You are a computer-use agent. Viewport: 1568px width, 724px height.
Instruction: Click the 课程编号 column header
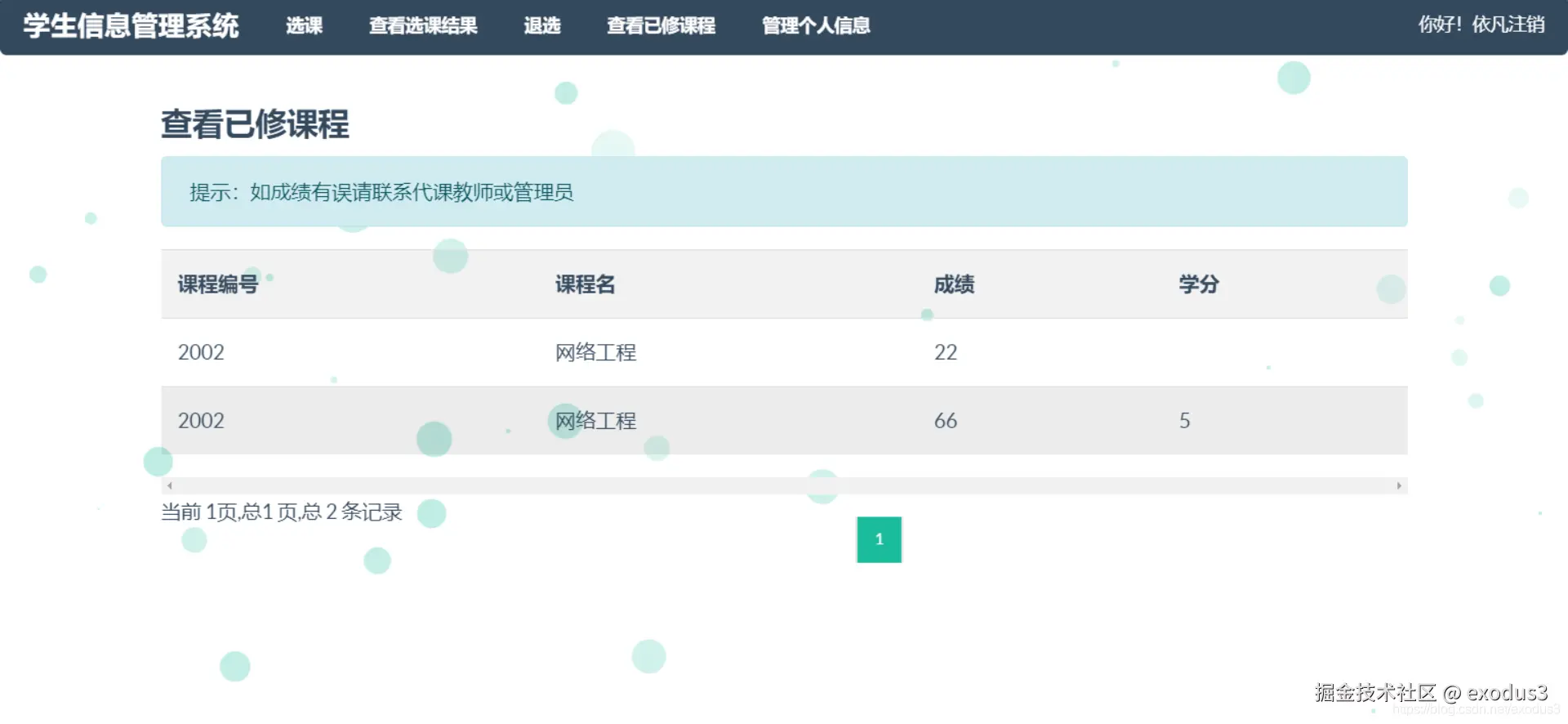[x=218, y=284]
